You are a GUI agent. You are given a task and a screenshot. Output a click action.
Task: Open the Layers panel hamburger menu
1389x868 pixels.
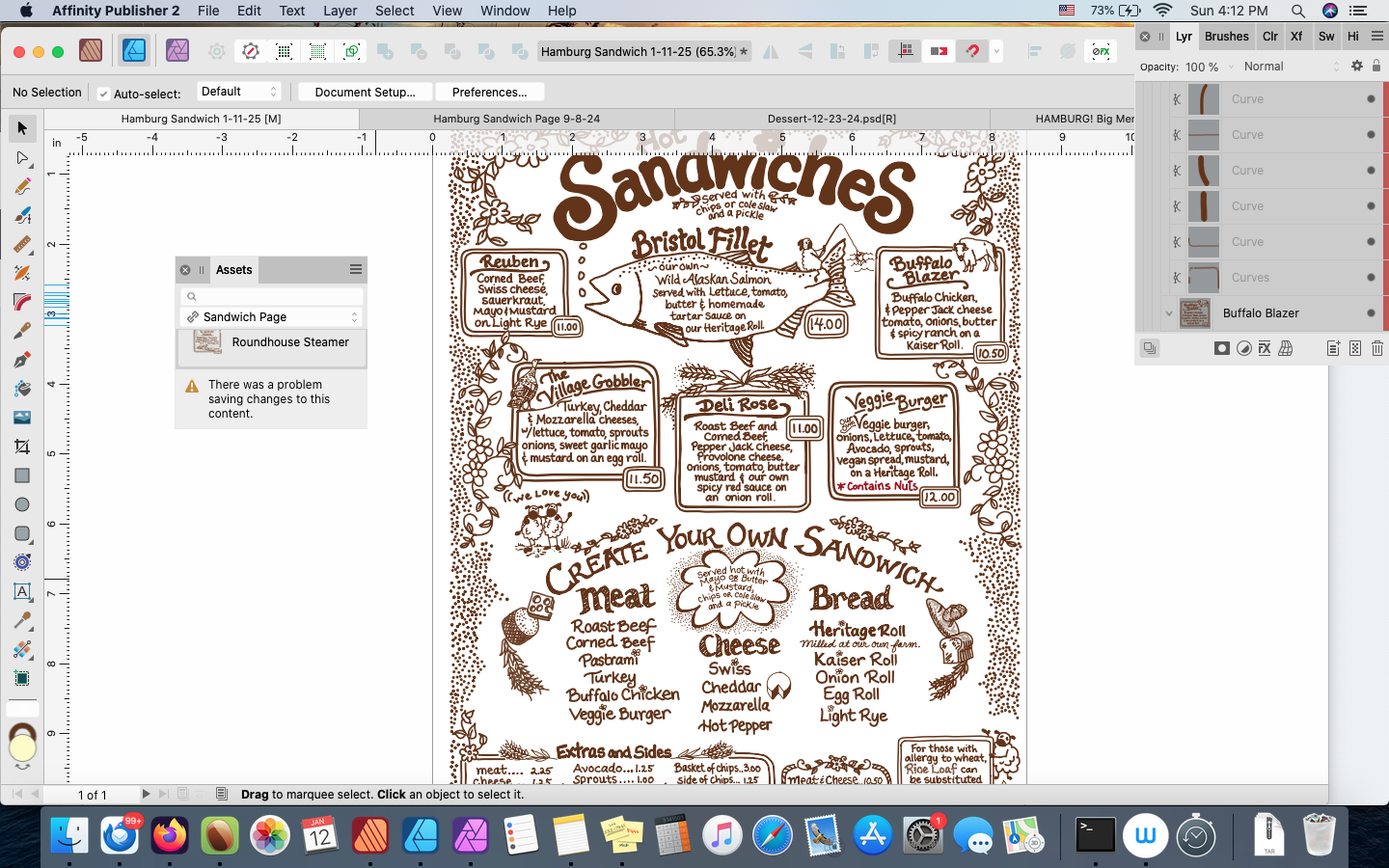point(1377,37)
